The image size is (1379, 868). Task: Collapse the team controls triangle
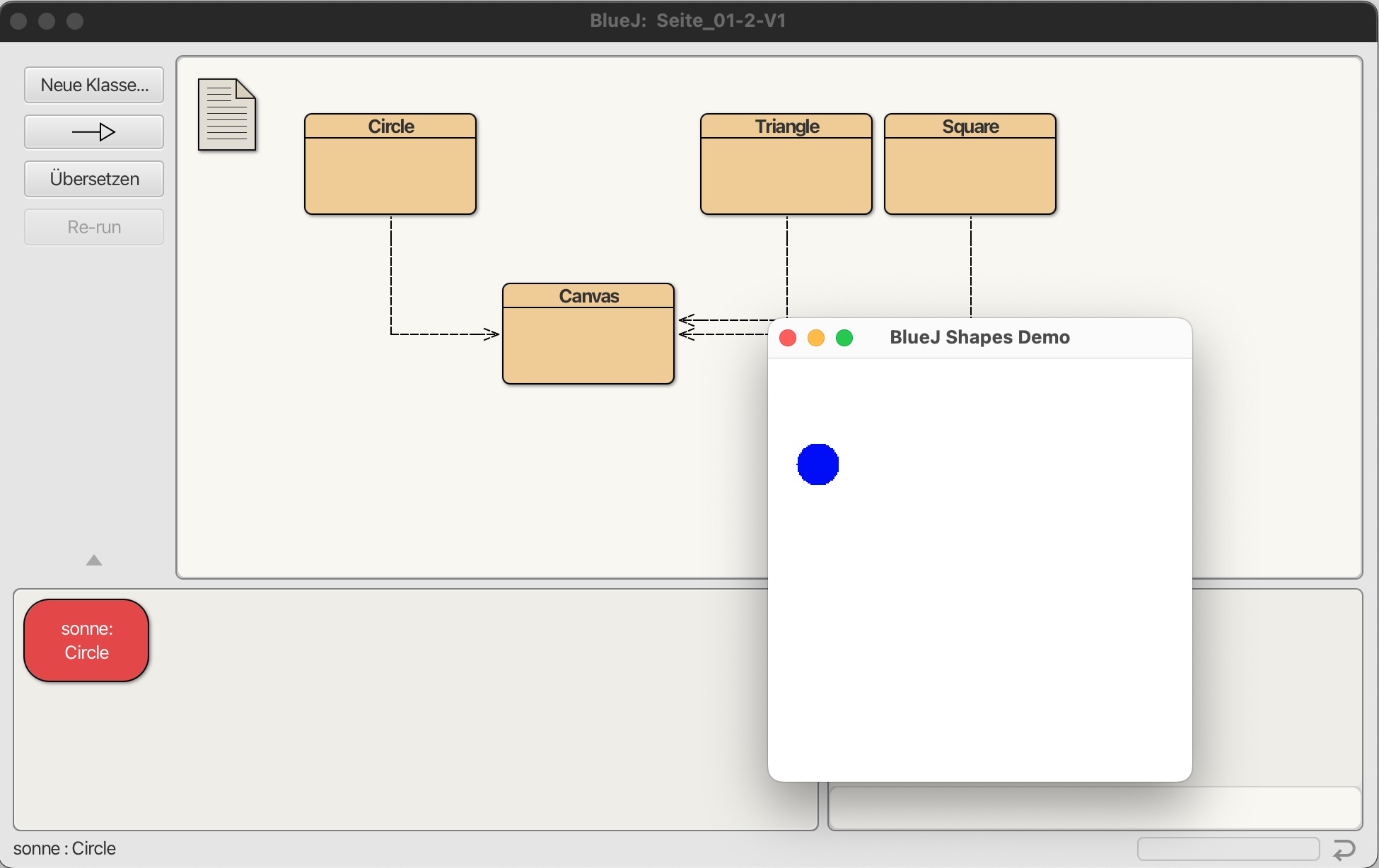tap(94, 561)
